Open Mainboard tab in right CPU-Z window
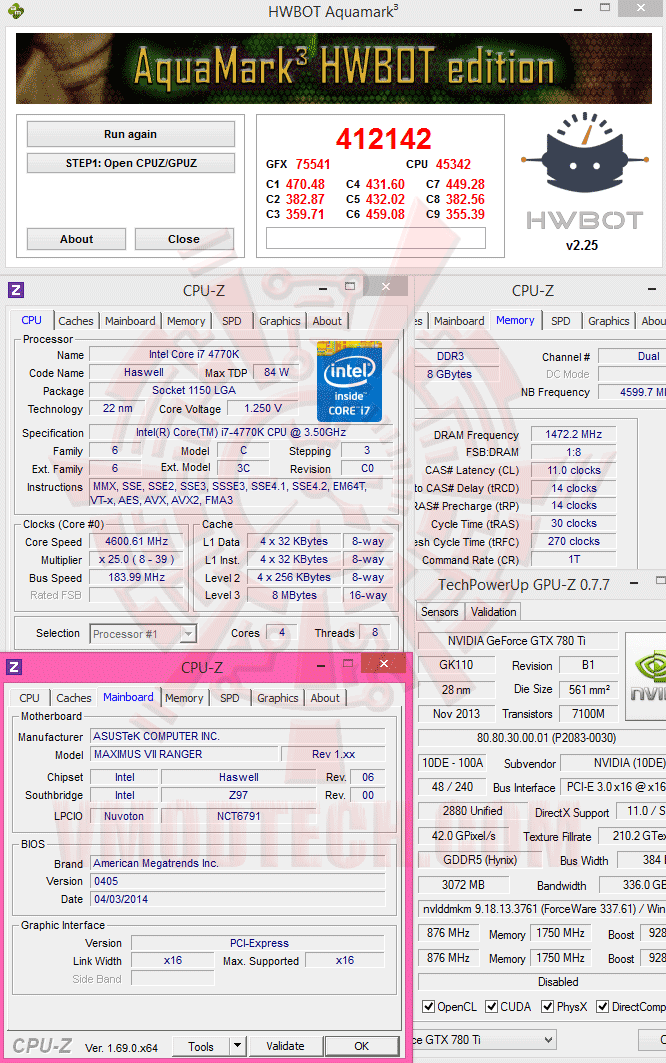The width and height of the screenshot is (666, 1063). [x=459, y=321]
